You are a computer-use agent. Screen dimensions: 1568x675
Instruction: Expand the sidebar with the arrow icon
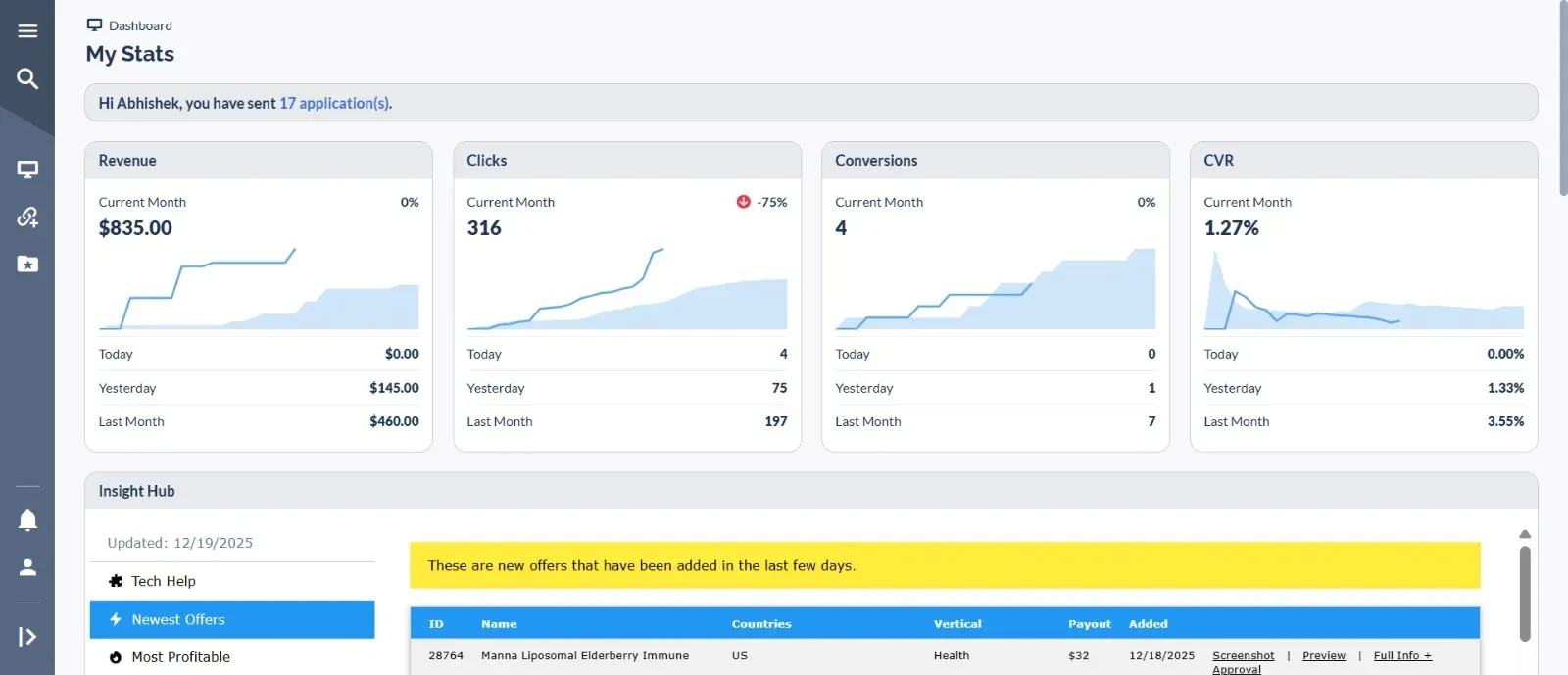tap(27, 637)
